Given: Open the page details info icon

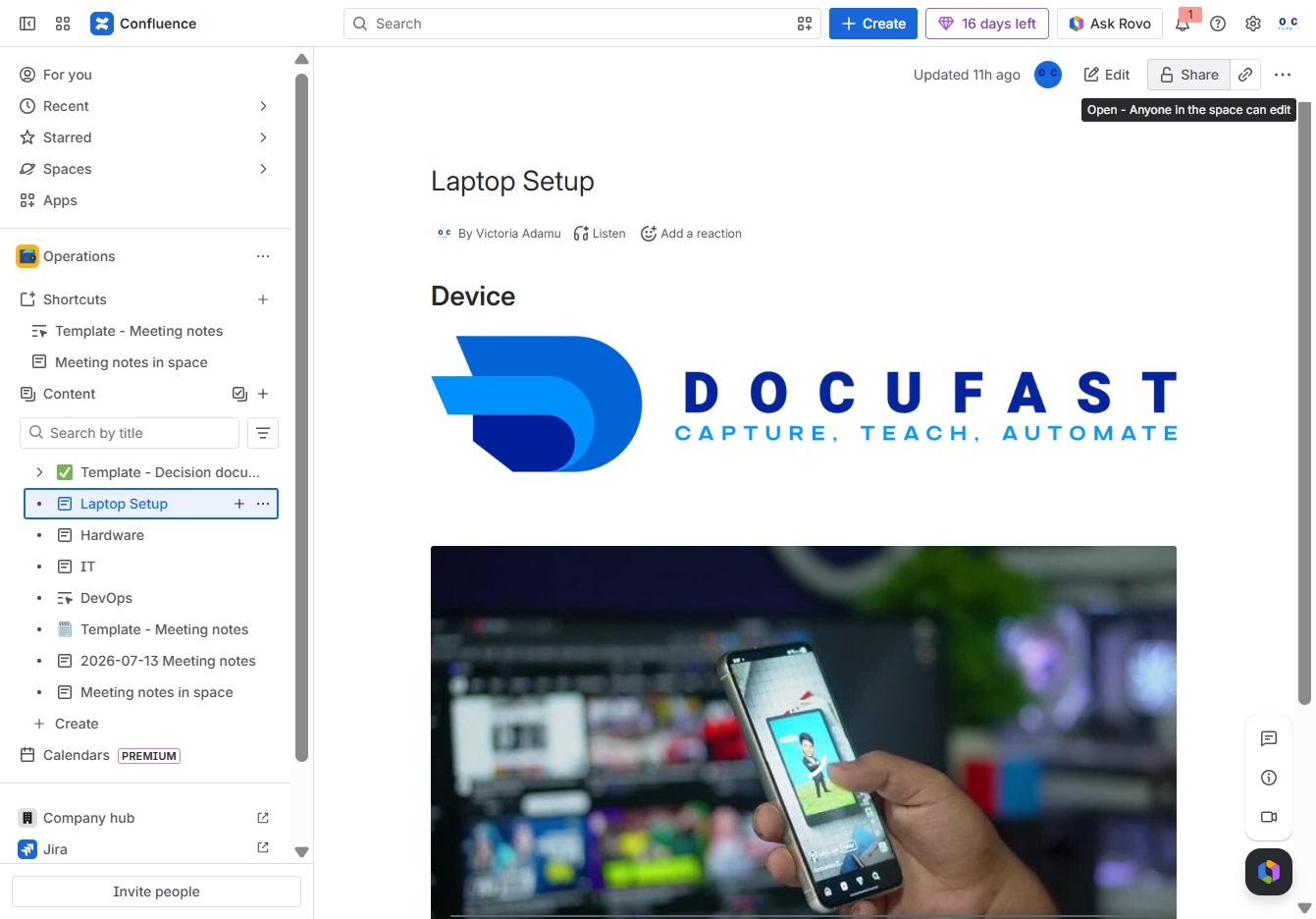Looking at the screenshot, I should (1269, 778).
